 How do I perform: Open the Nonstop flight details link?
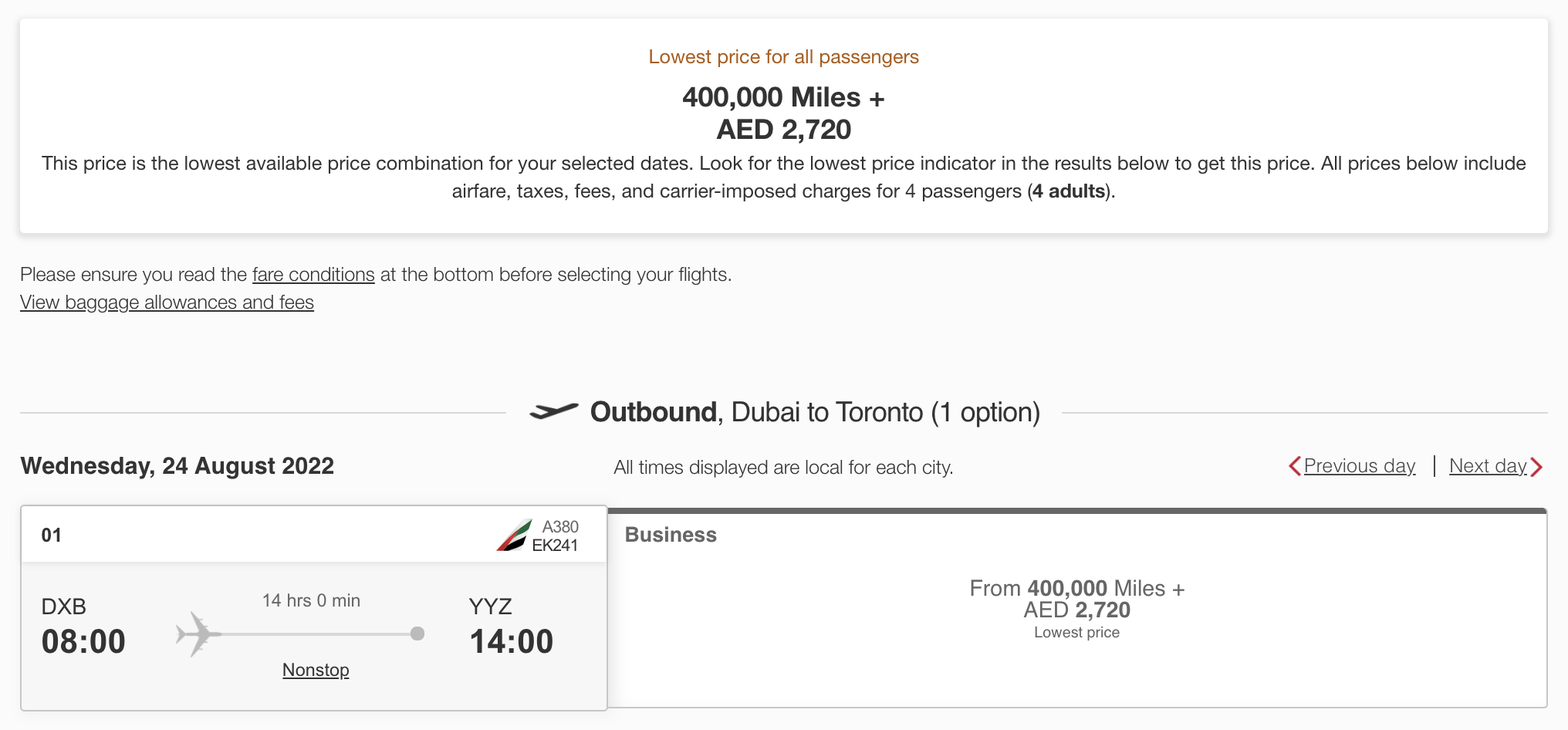[x=316, y=670]
